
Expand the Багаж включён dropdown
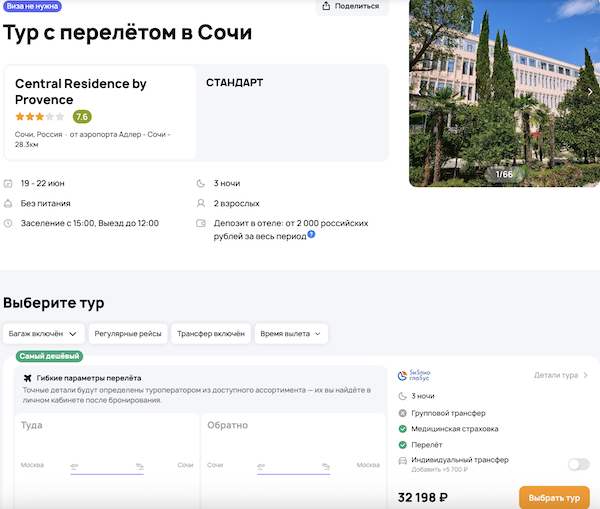[43, 333]
